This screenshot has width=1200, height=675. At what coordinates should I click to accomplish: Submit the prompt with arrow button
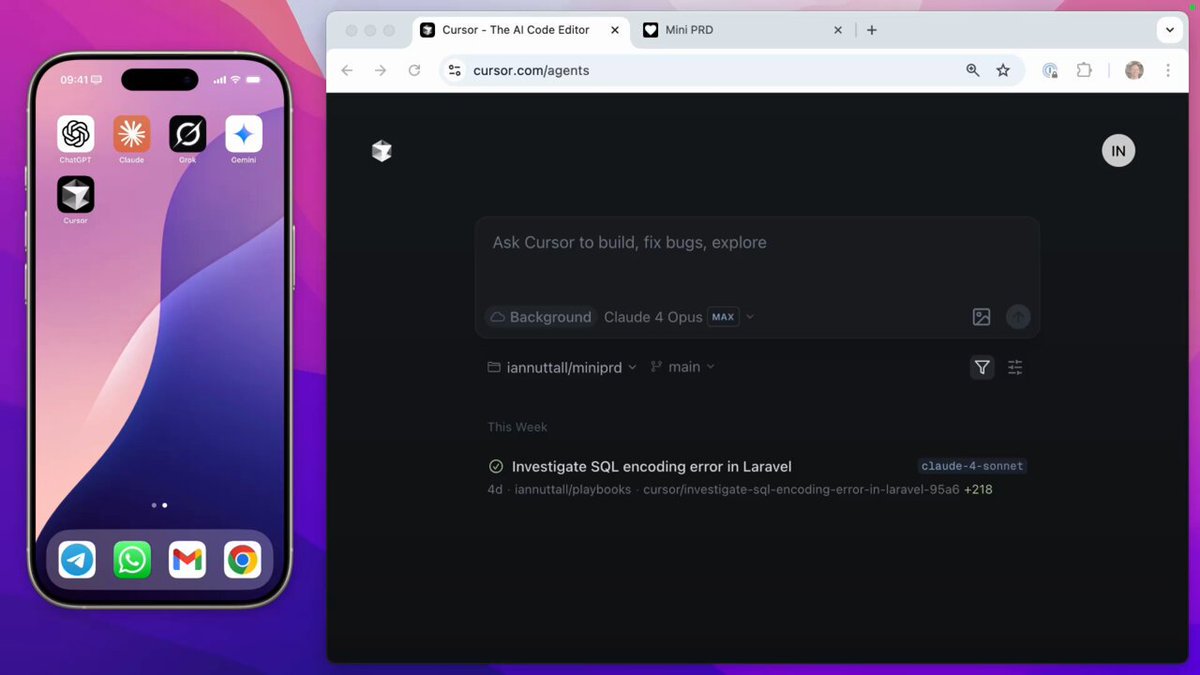pyautogui.click(x=1018, y=317)
